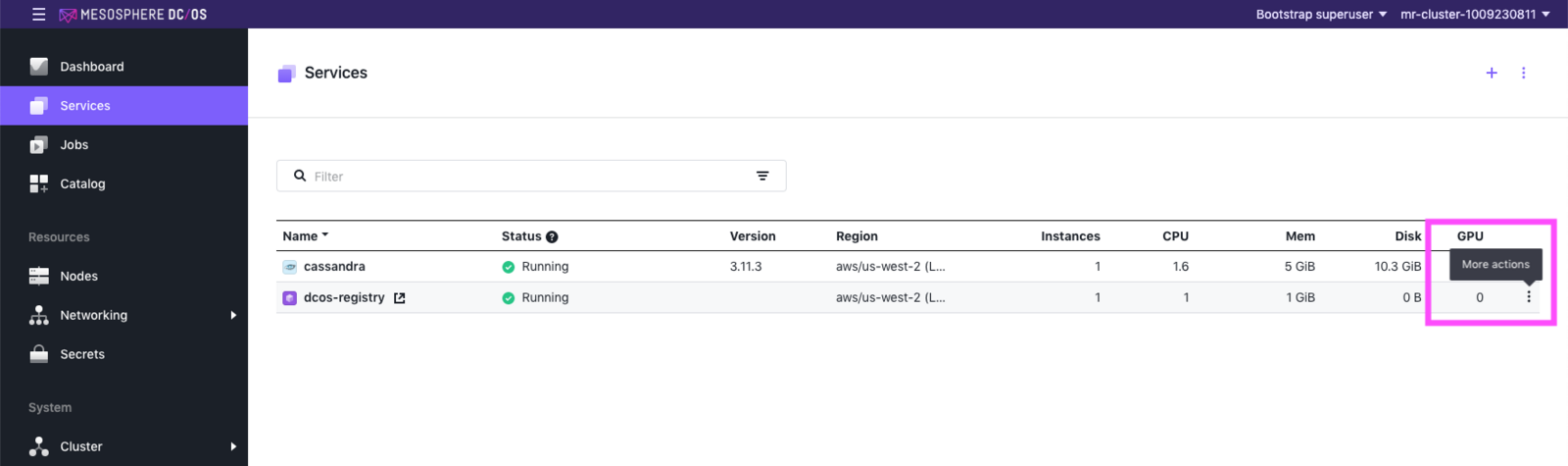Toggle the hamburger sidebar menu
Screen dimensions: 1568x466
(x=38, y=15)
